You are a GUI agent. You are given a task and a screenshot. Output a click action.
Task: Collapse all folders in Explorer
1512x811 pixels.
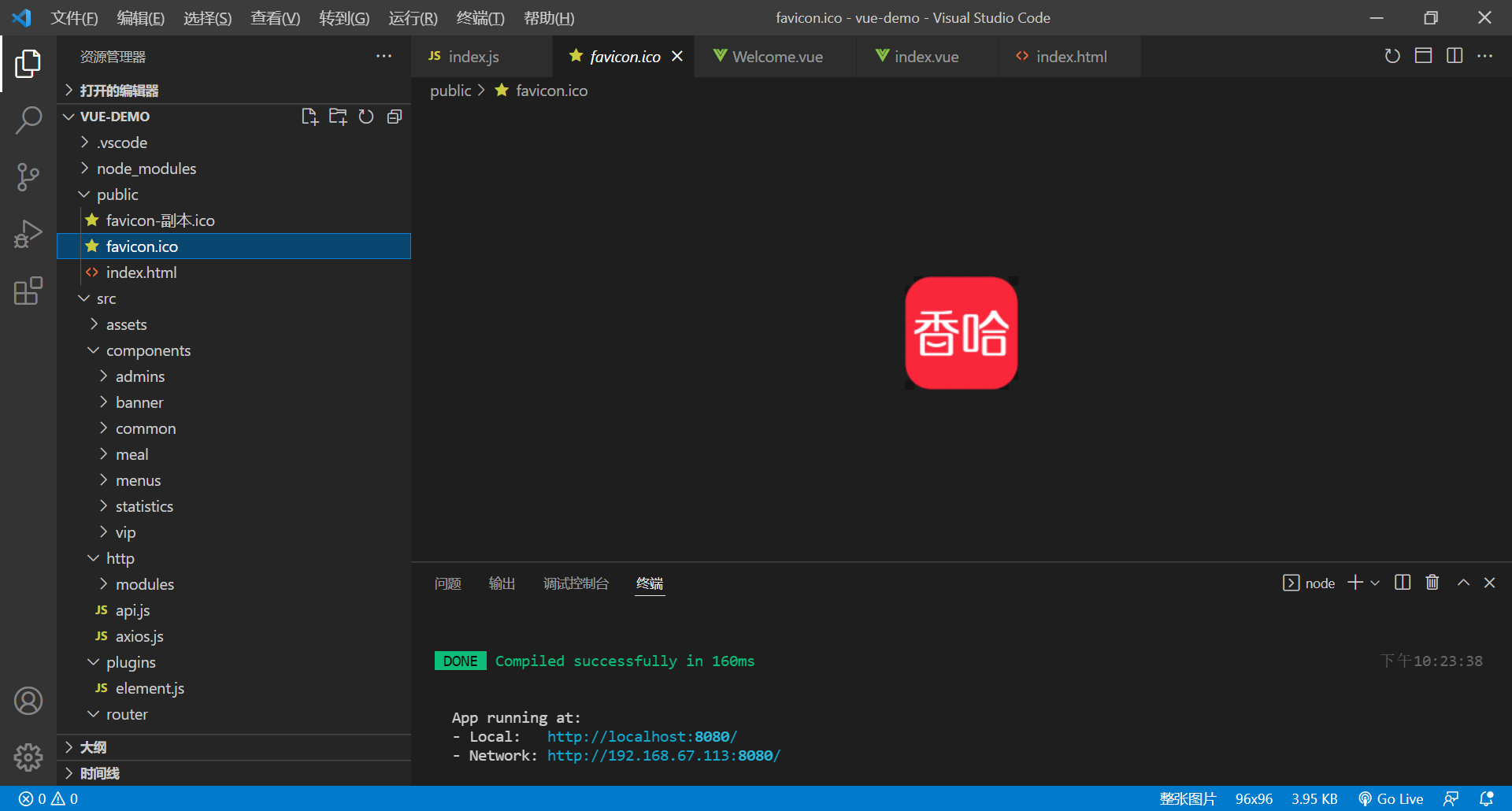pos(395,116)
